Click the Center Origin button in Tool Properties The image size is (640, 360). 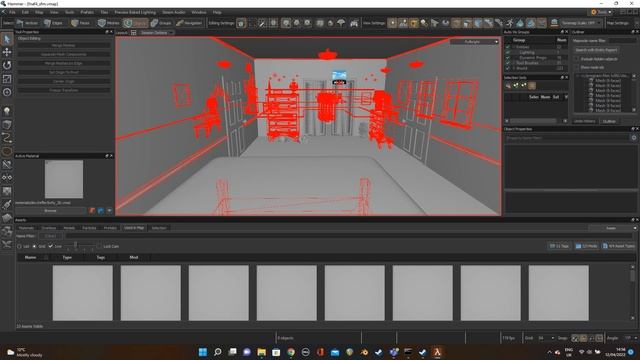(x=64, y=81)
